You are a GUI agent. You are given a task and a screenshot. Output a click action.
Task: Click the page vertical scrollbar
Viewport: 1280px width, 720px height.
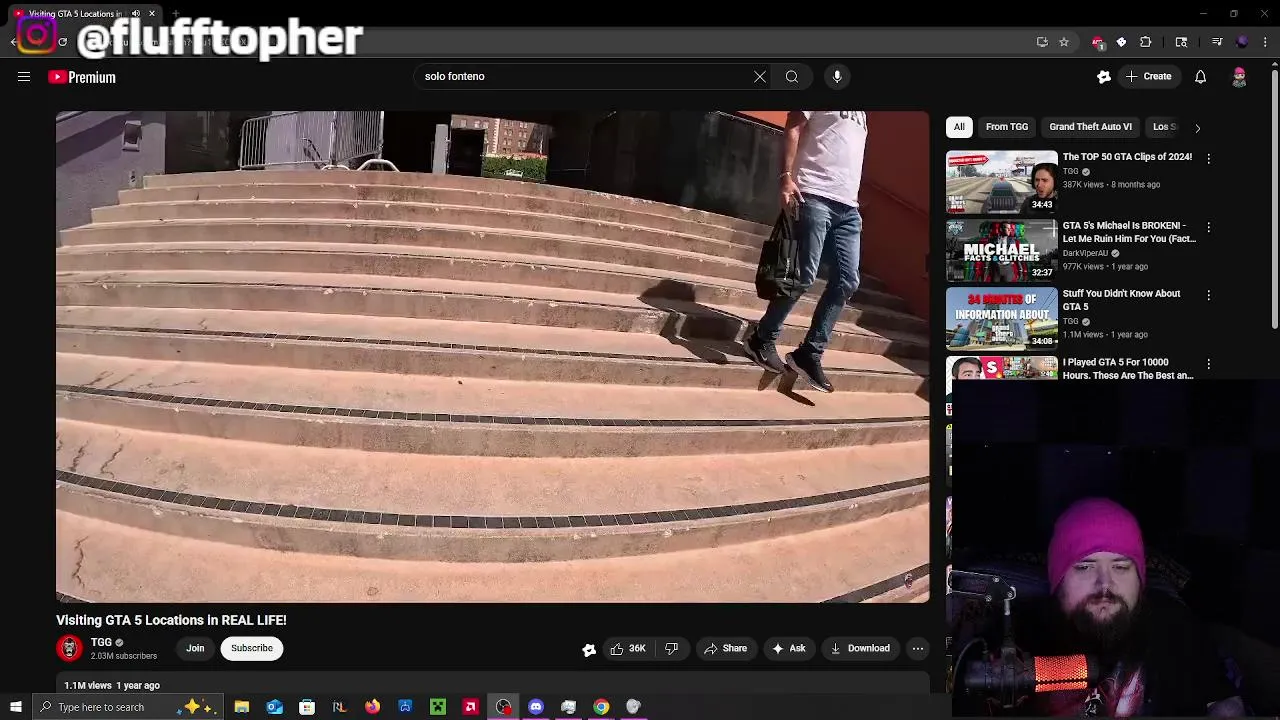click(x=1274, y=198)
